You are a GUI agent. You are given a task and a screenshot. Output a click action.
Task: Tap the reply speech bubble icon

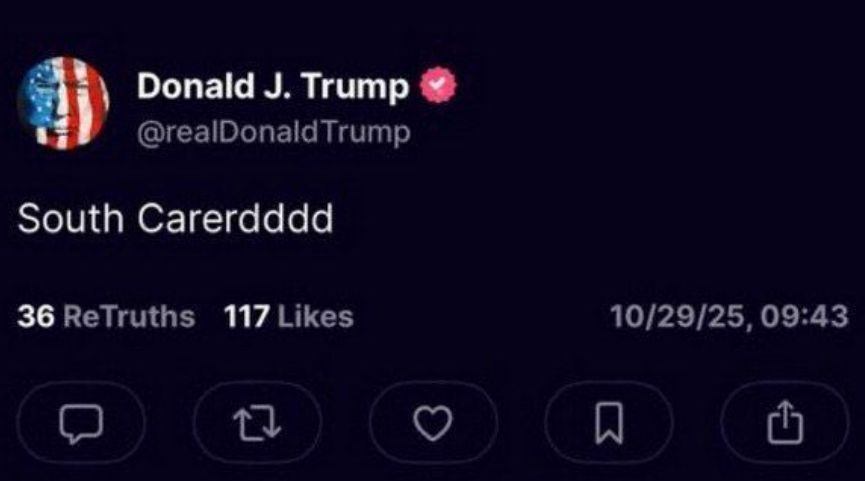[81, 423]
